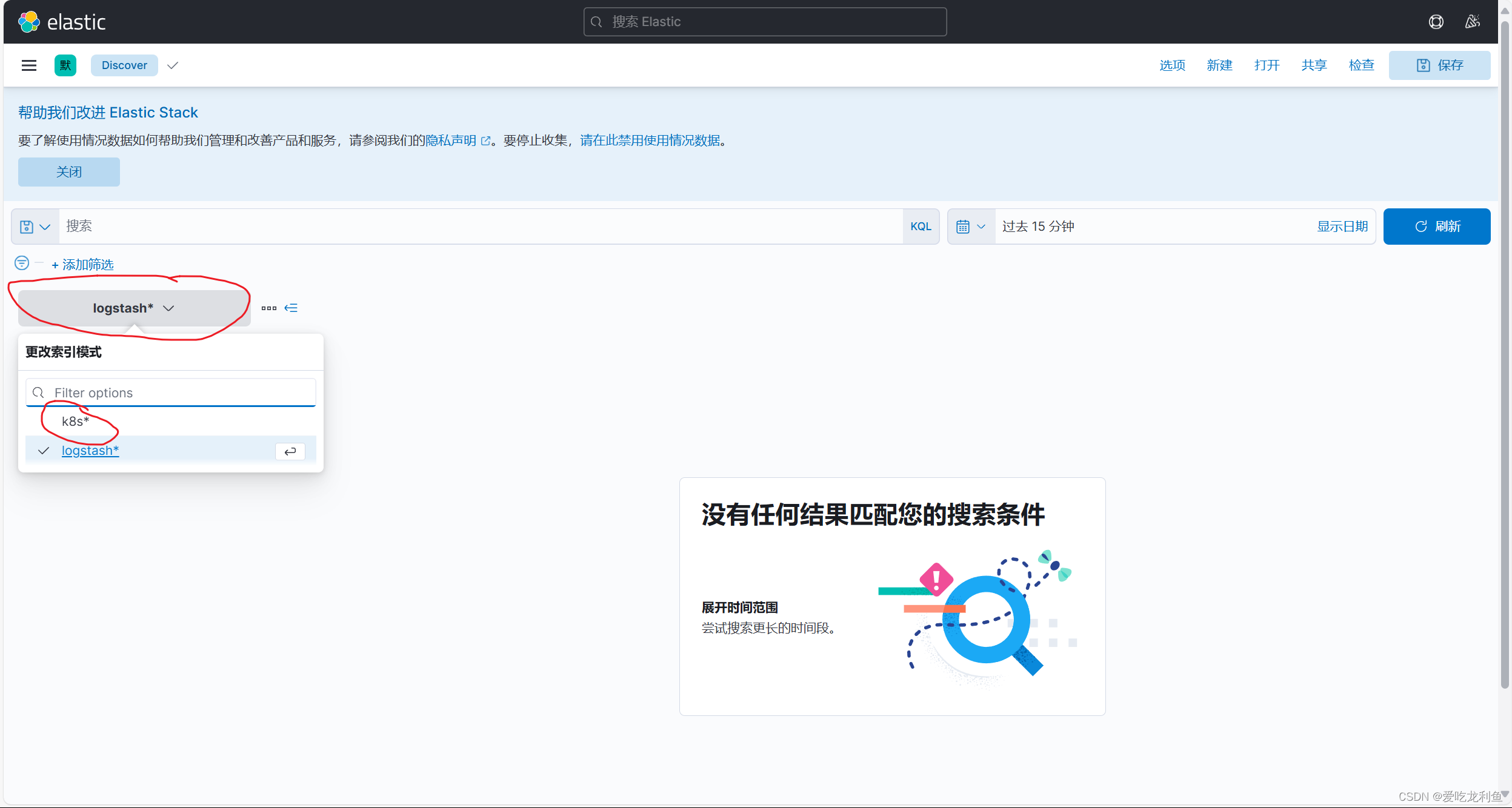Click 打开 in the top menu
The height and width of the screenshot is (808, 1512).
coord(1267,65)
